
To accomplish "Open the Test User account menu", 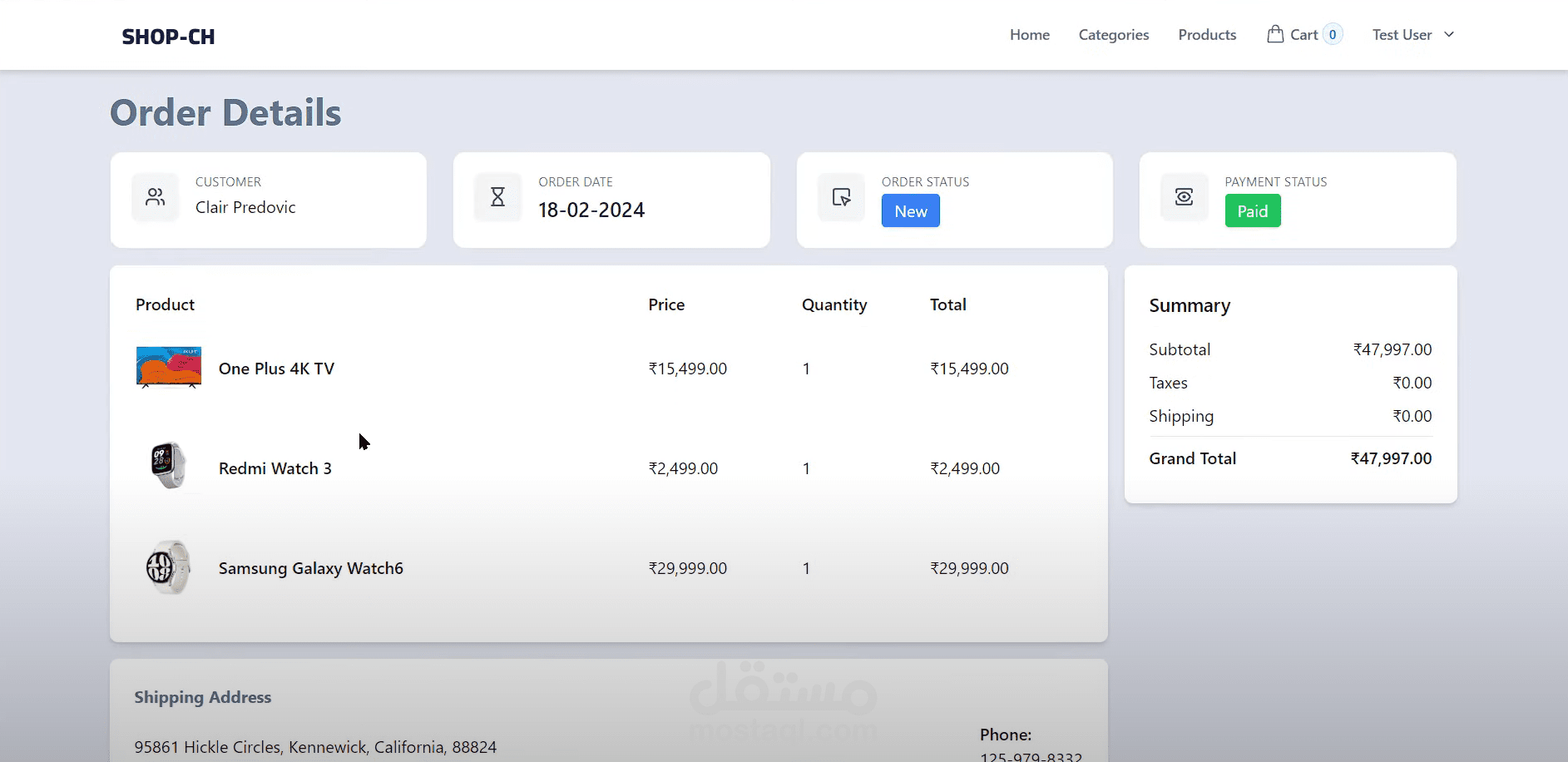I will [1402, 35].
